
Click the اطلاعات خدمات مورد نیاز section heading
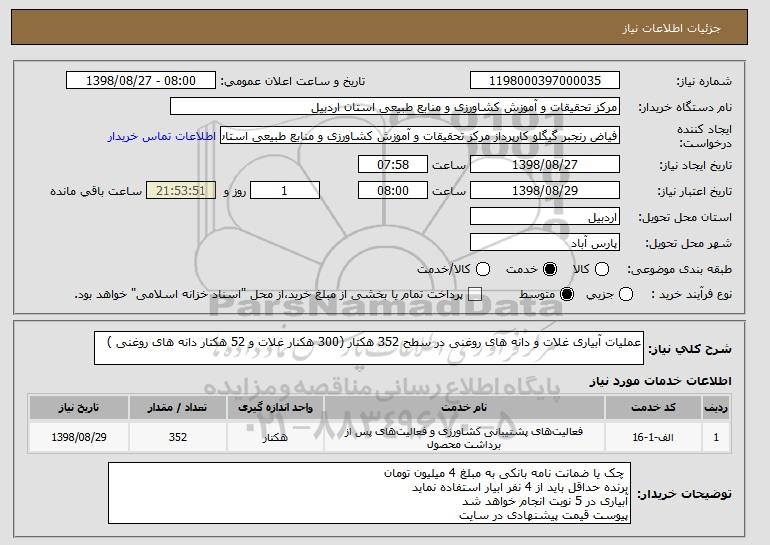pyautogui.click(x=660, y=381)
